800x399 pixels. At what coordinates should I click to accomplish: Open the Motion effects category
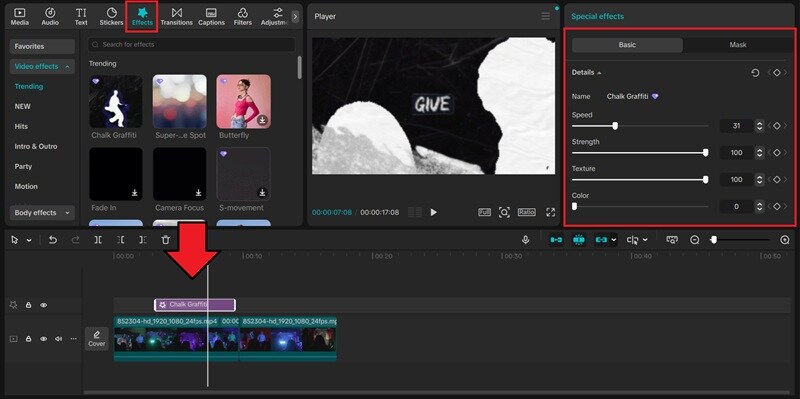pos(26,186)
